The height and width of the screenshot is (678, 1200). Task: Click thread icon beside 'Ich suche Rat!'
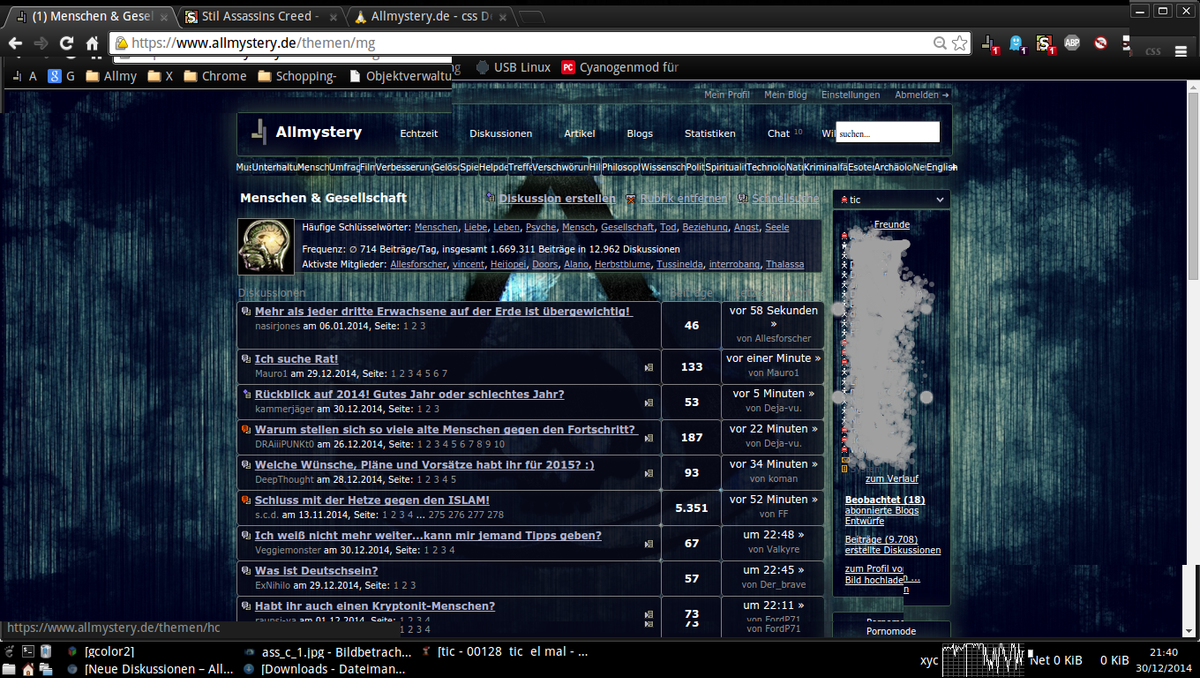(x=246, y=358)
